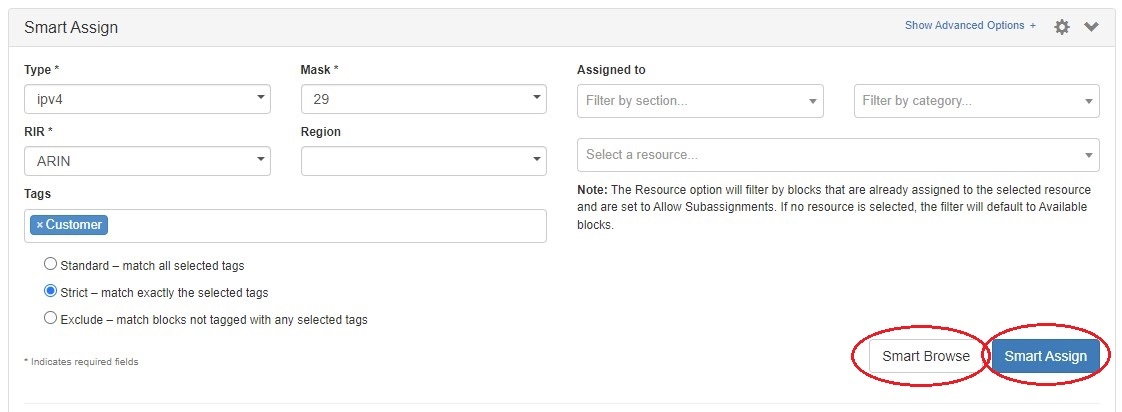Click the Smart Browse button
Image resolution: width=1122 pixels, height=412 pixels.
pos(925,356)
